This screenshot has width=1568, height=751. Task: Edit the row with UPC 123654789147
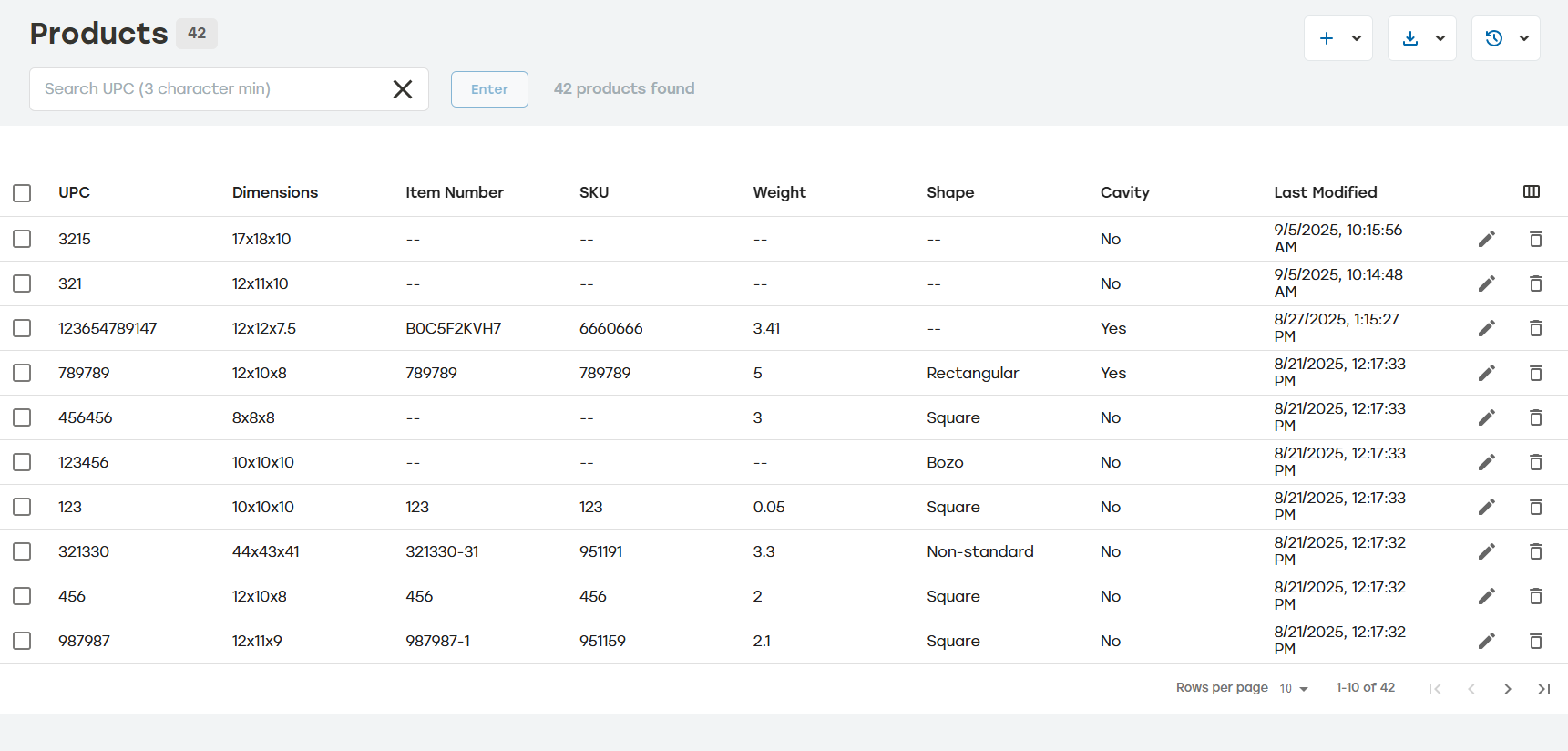pos(1486,328)
